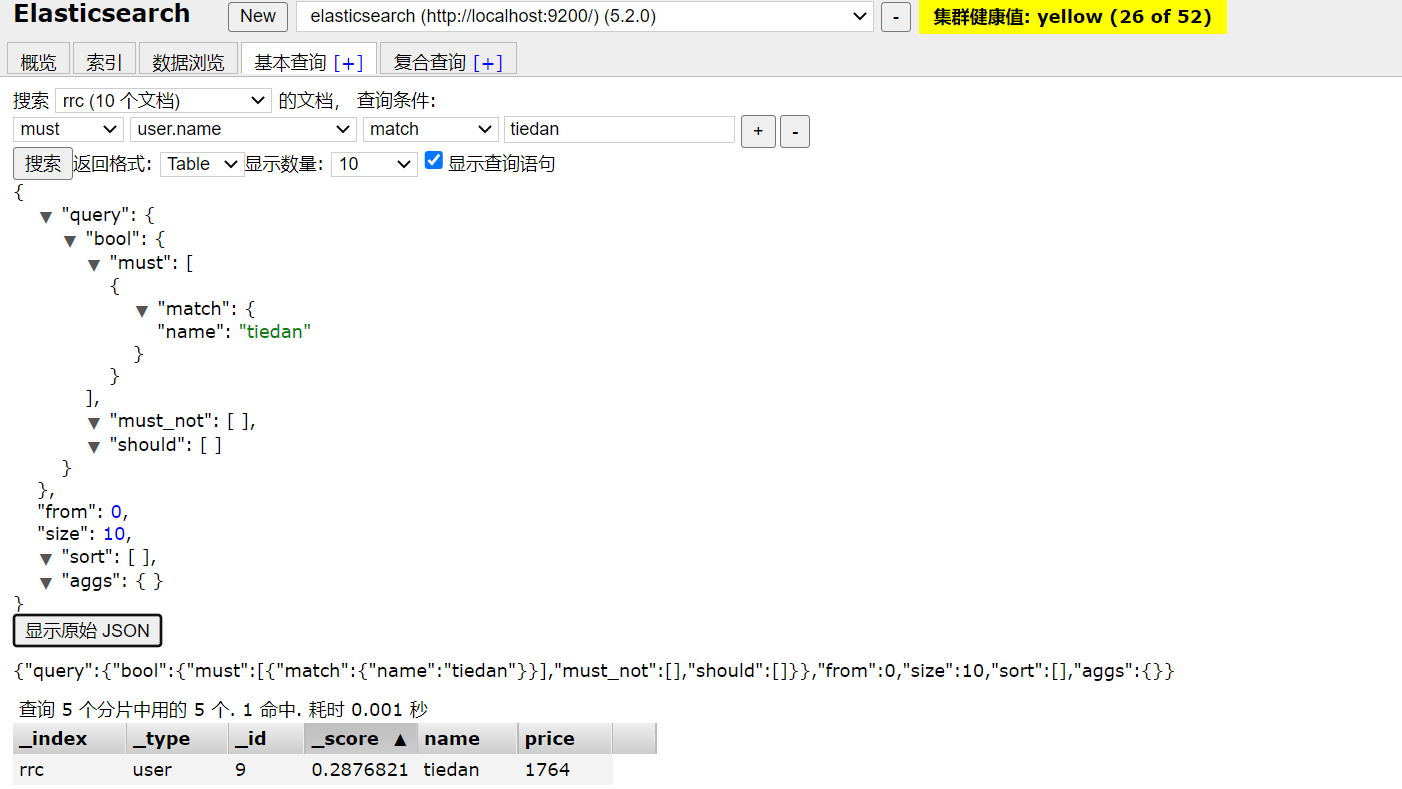Click the _id value 9 cell
The image size is (1402, 789).
266,770
